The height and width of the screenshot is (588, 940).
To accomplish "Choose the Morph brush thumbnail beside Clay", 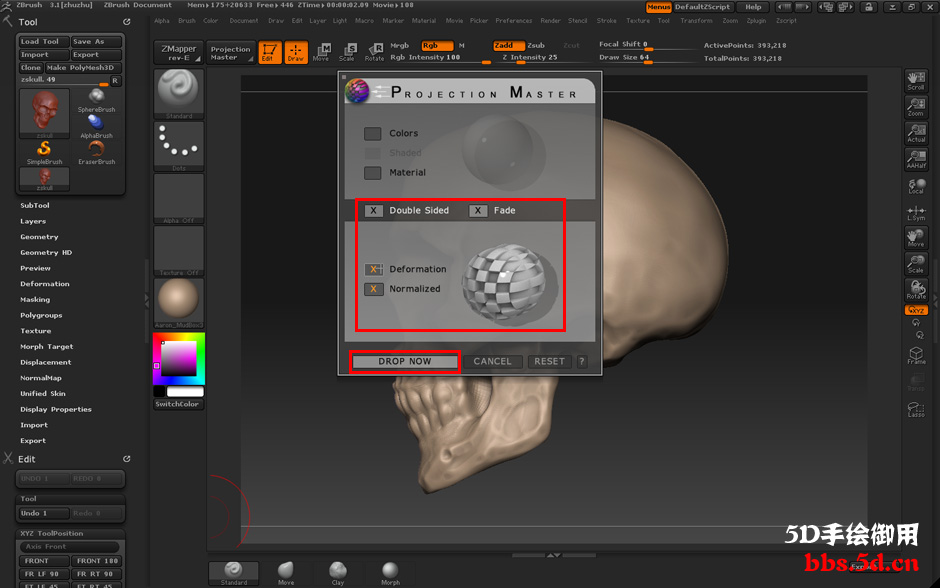I will (390, 573).
